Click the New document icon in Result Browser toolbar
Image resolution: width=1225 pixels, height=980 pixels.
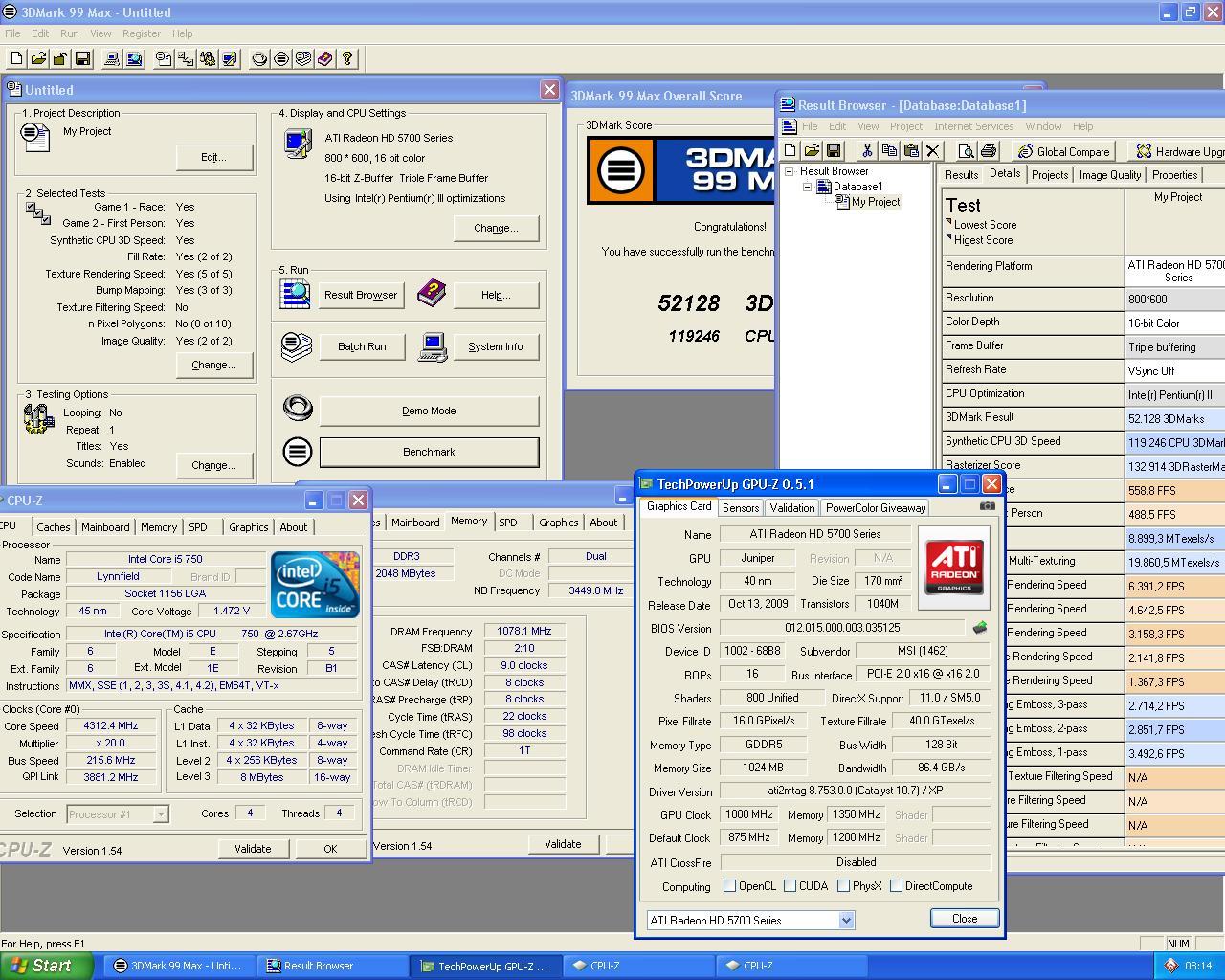pyautogui.click(x=790, y=151)
